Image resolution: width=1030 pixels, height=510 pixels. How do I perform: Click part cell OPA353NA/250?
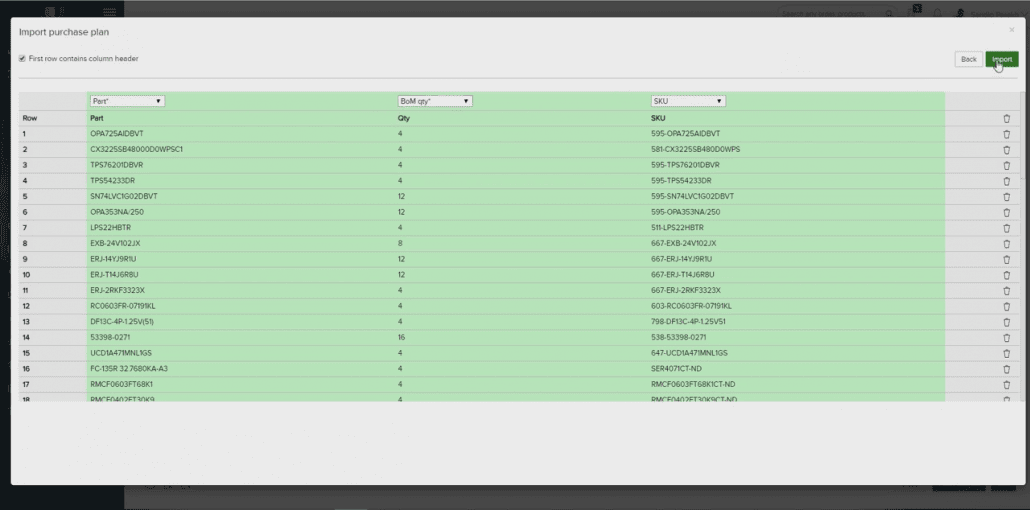(x=116, y=212)
